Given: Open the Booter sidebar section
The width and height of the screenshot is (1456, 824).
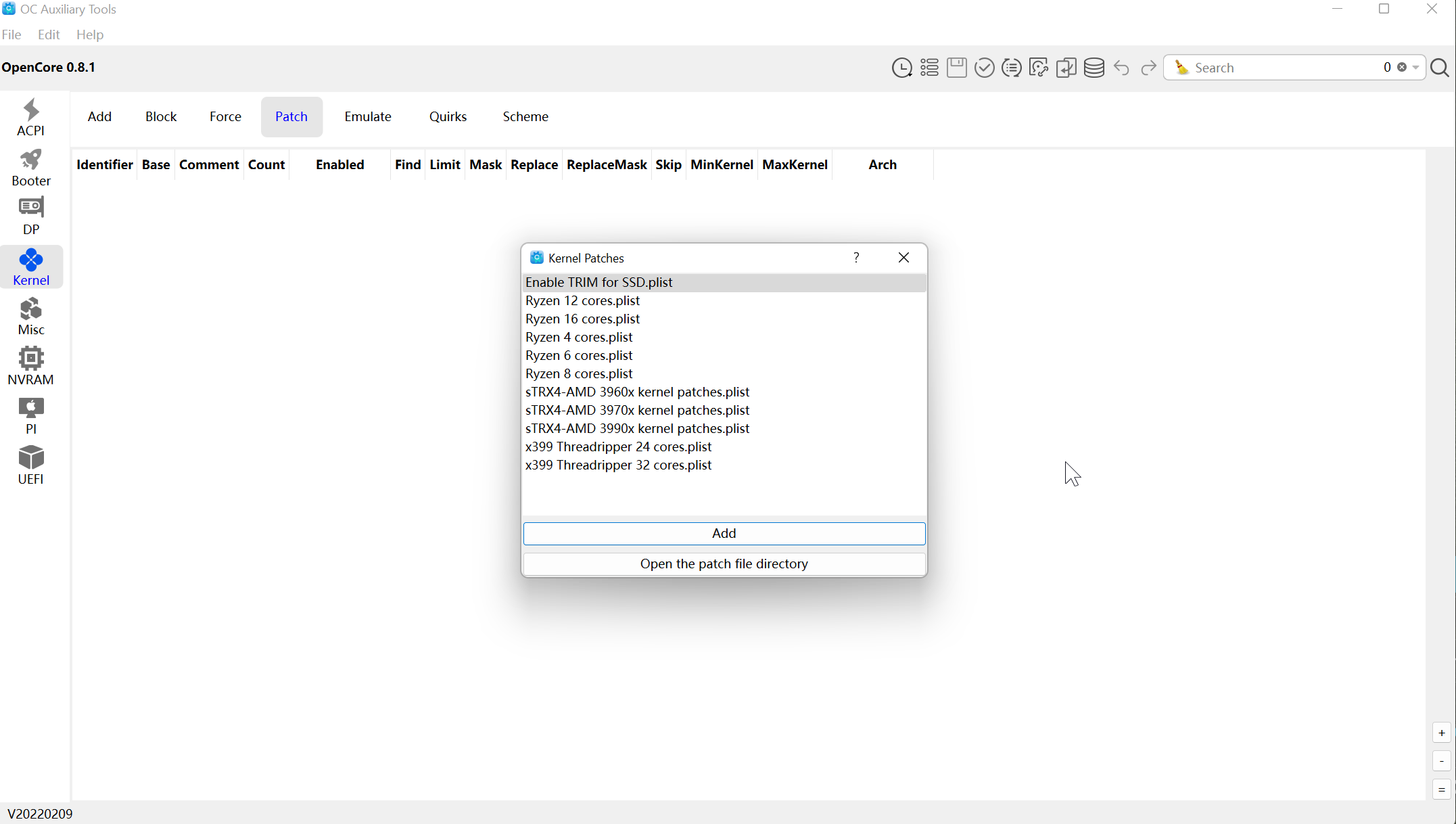Looking at the screenshot, I should click(31, 168).
